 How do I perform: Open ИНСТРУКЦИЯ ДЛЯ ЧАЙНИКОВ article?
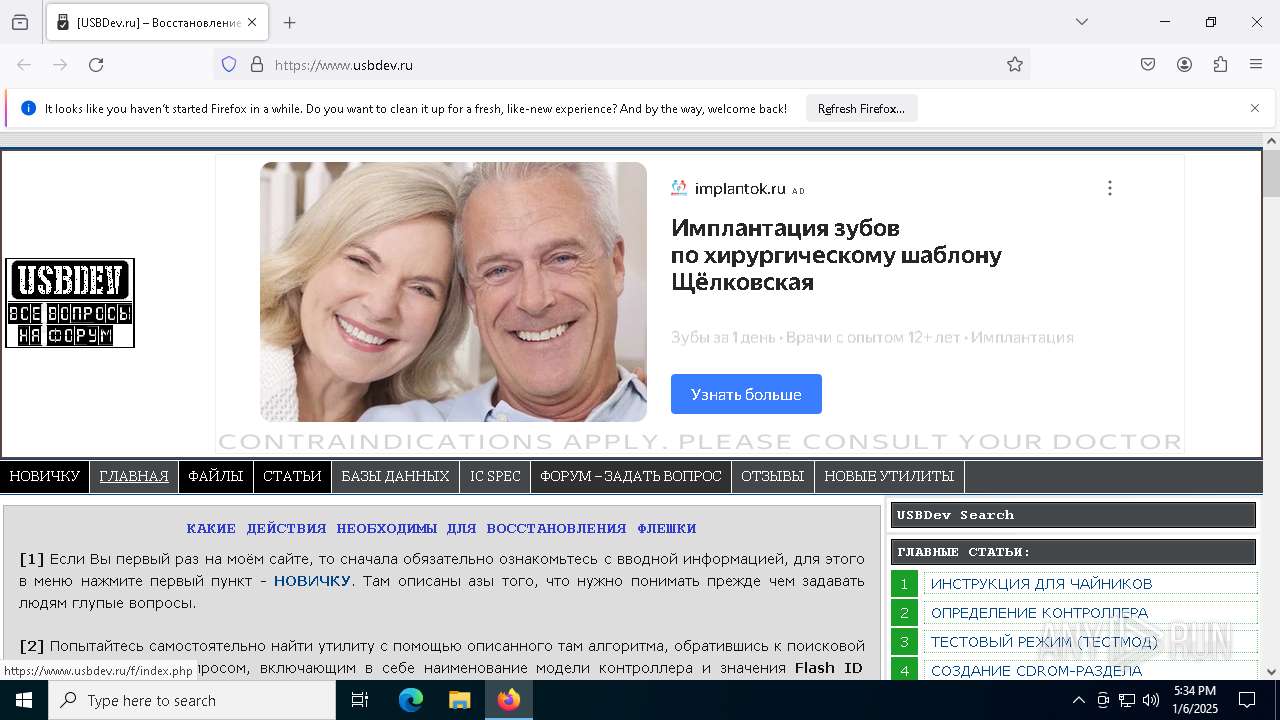tap(1041, 583)
